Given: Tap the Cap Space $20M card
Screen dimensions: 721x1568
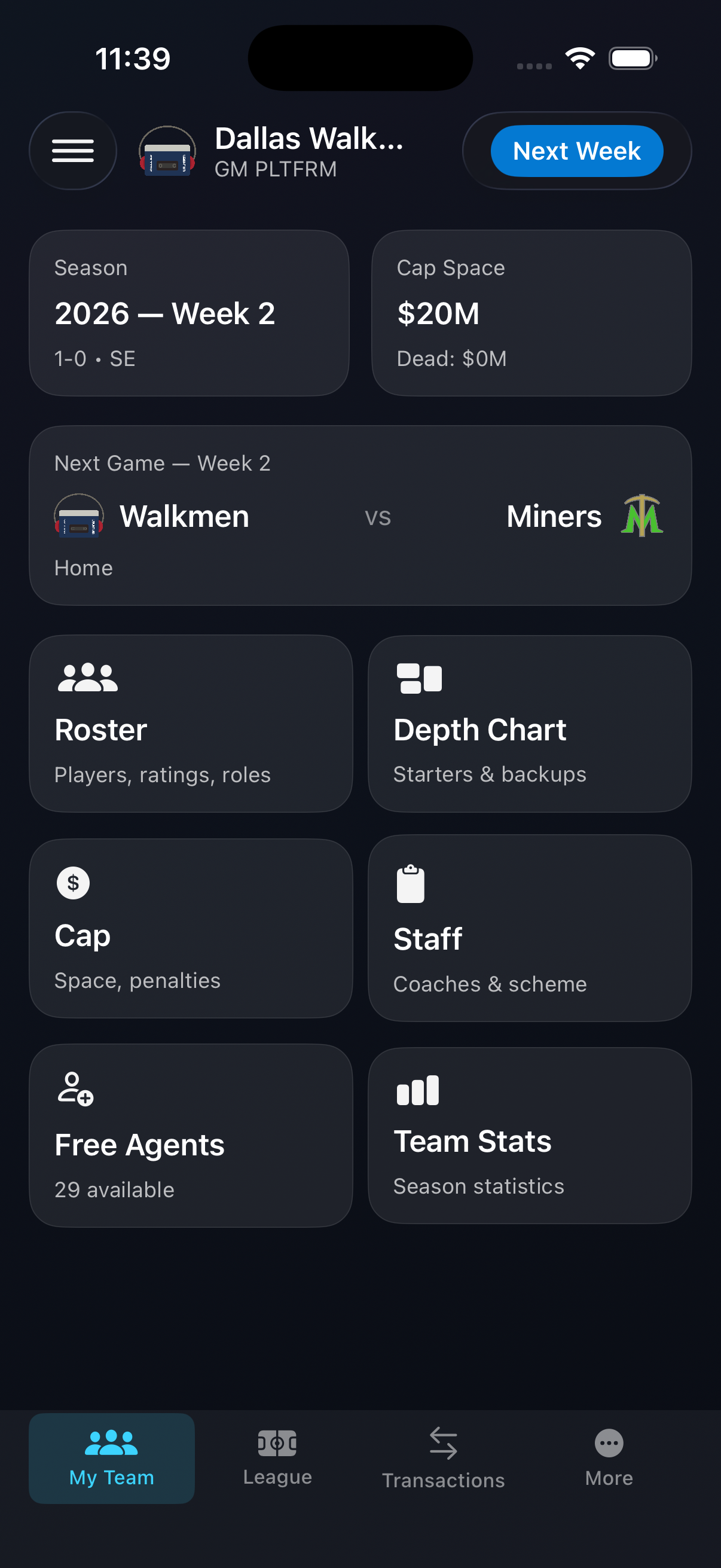Looking at the screenshot, I should point(531,313).
